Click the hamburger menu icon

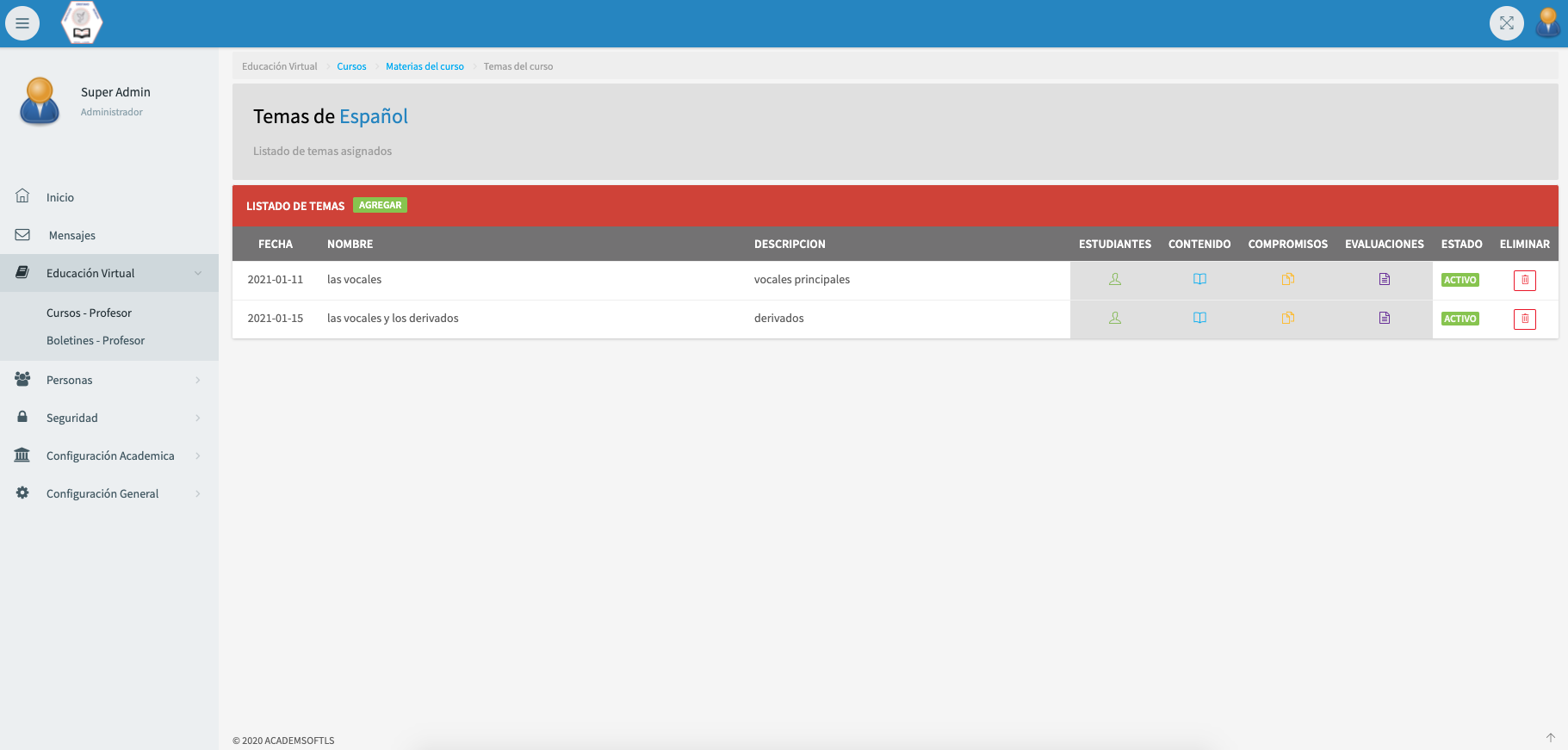tap(22, 23)
